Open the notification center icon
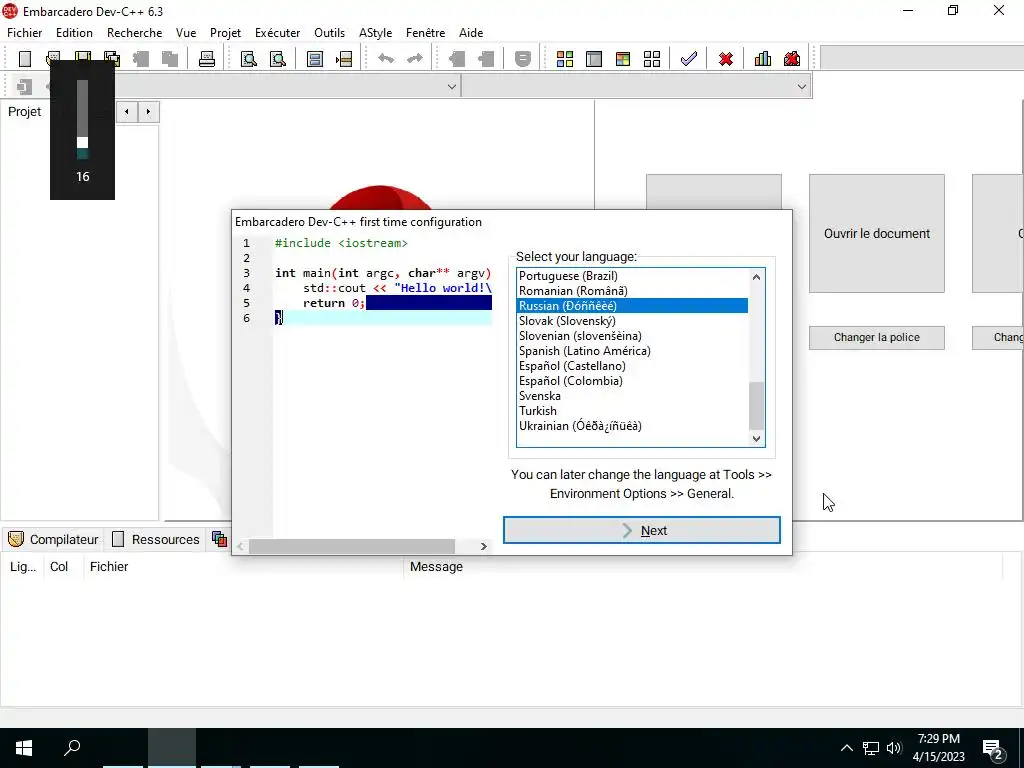 993,749
